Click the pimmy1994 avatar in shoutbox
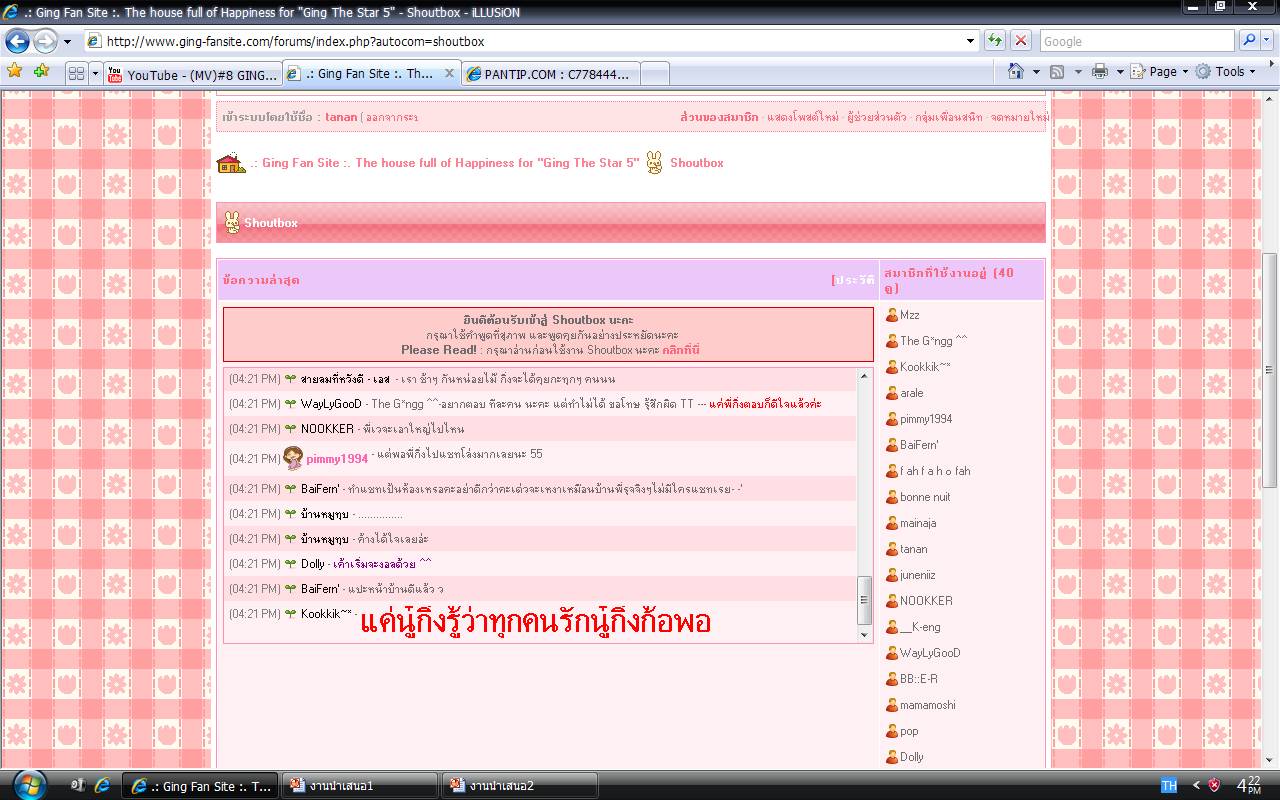This screenshot has height=800, width=1280. click(293, 458)
